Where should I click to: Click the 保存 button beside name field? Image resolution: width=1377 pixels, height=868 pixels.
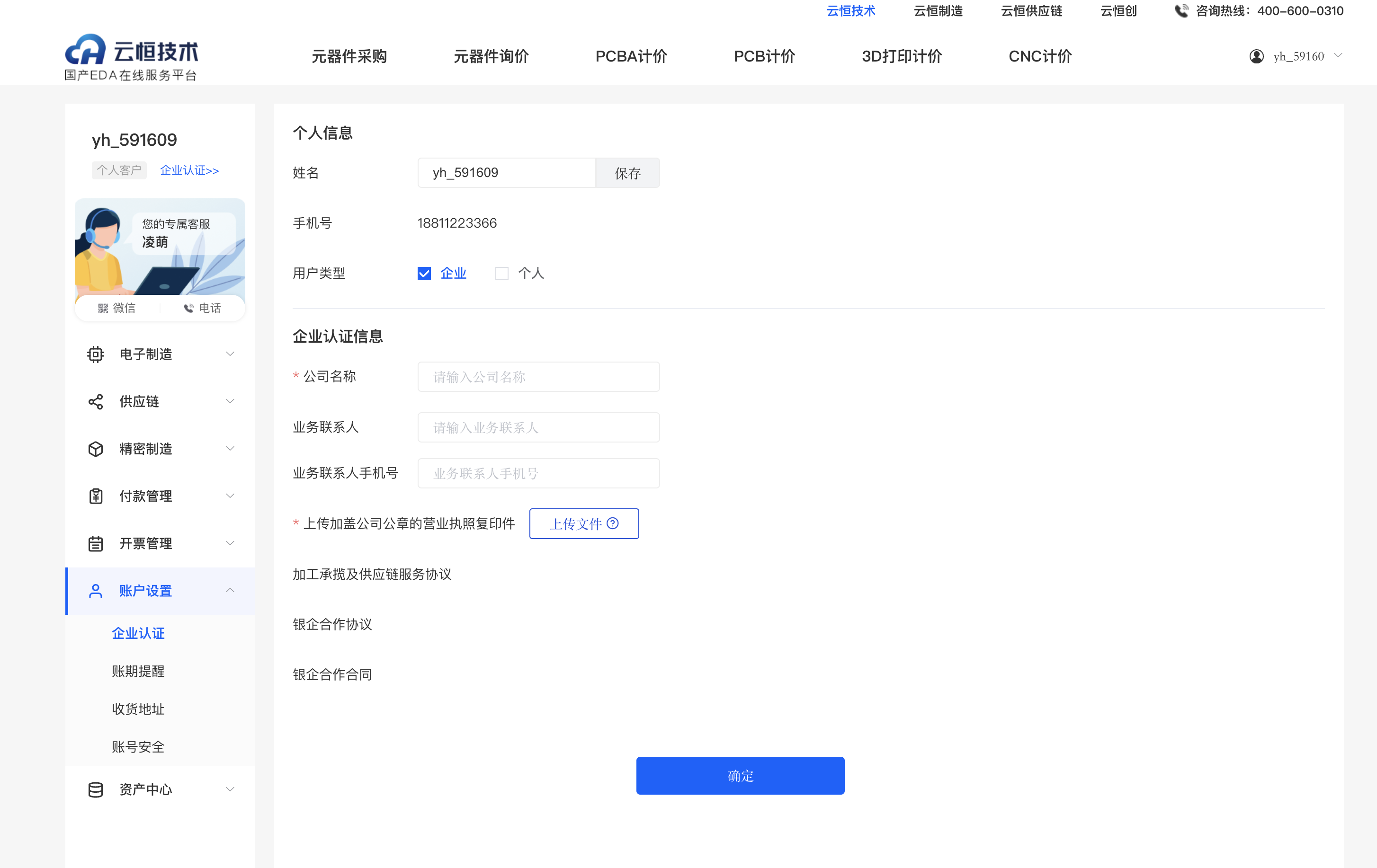[x=627, y=173]
